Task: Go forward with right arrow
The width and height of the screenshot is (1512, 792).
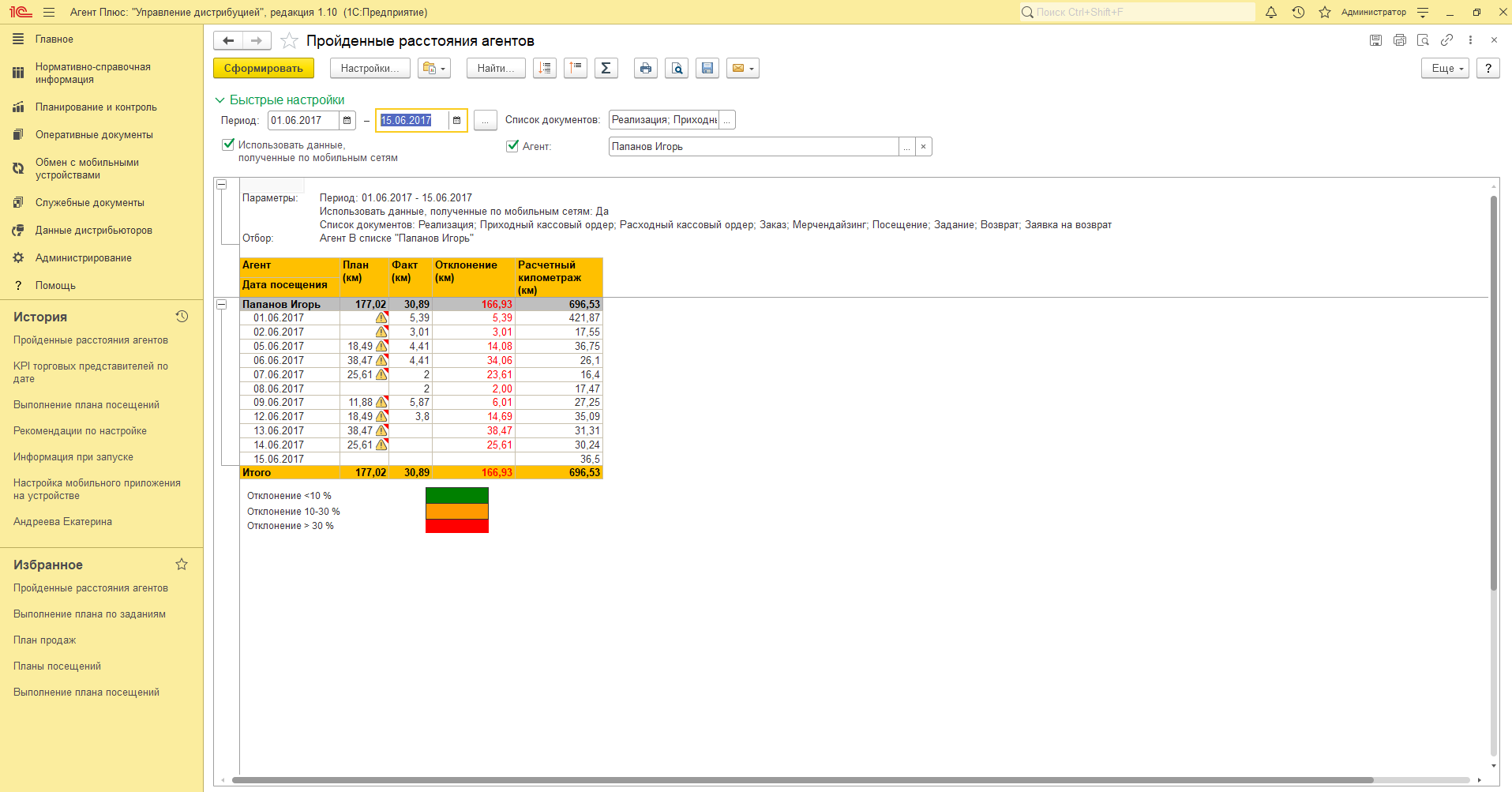Action: (x=257, y=40)
